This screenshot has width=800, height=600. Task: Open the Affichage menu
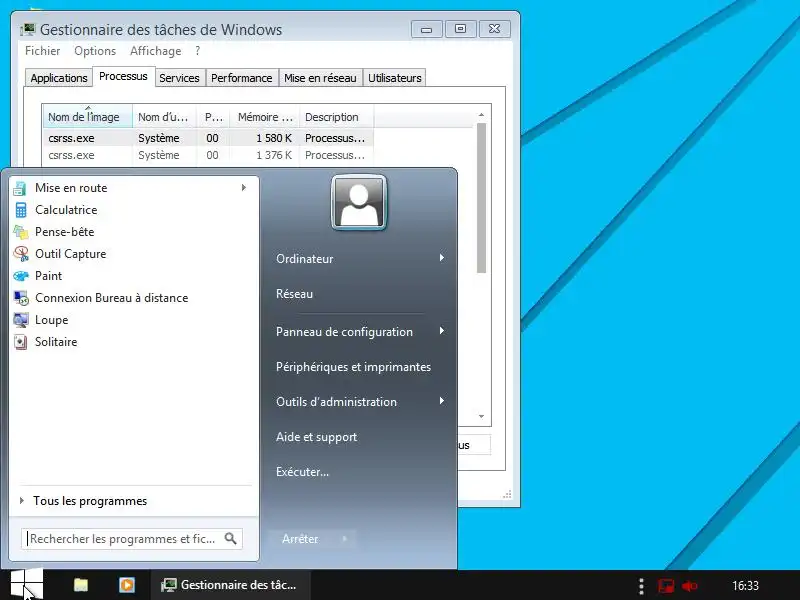pyautogui.click(x=156, y=51)
